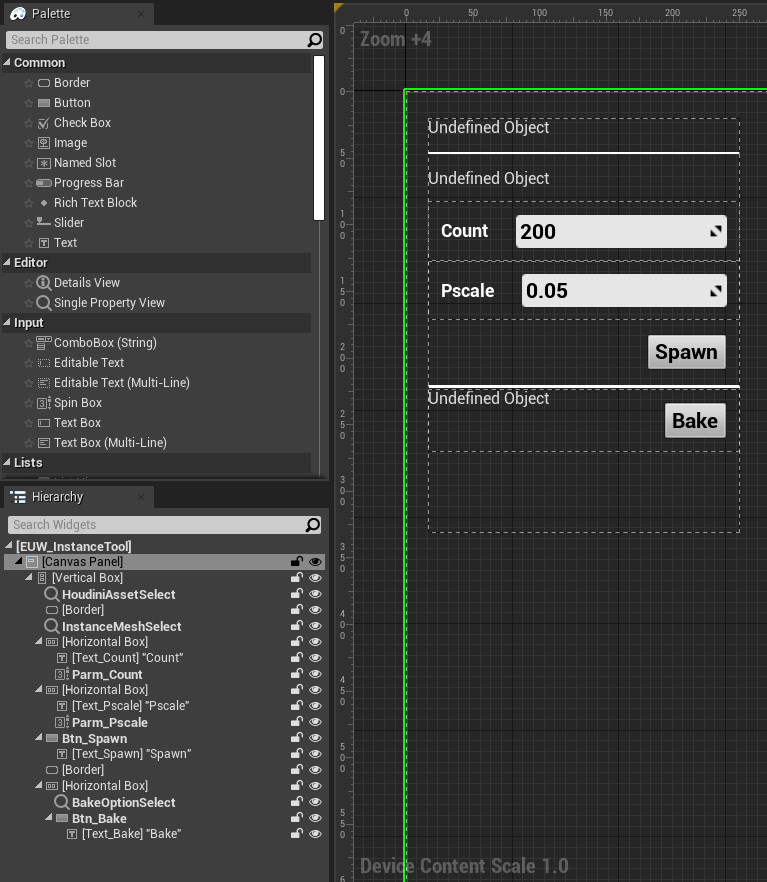
Task: Select the Spin Box palette icon
Action: click(x=43, y=403)
